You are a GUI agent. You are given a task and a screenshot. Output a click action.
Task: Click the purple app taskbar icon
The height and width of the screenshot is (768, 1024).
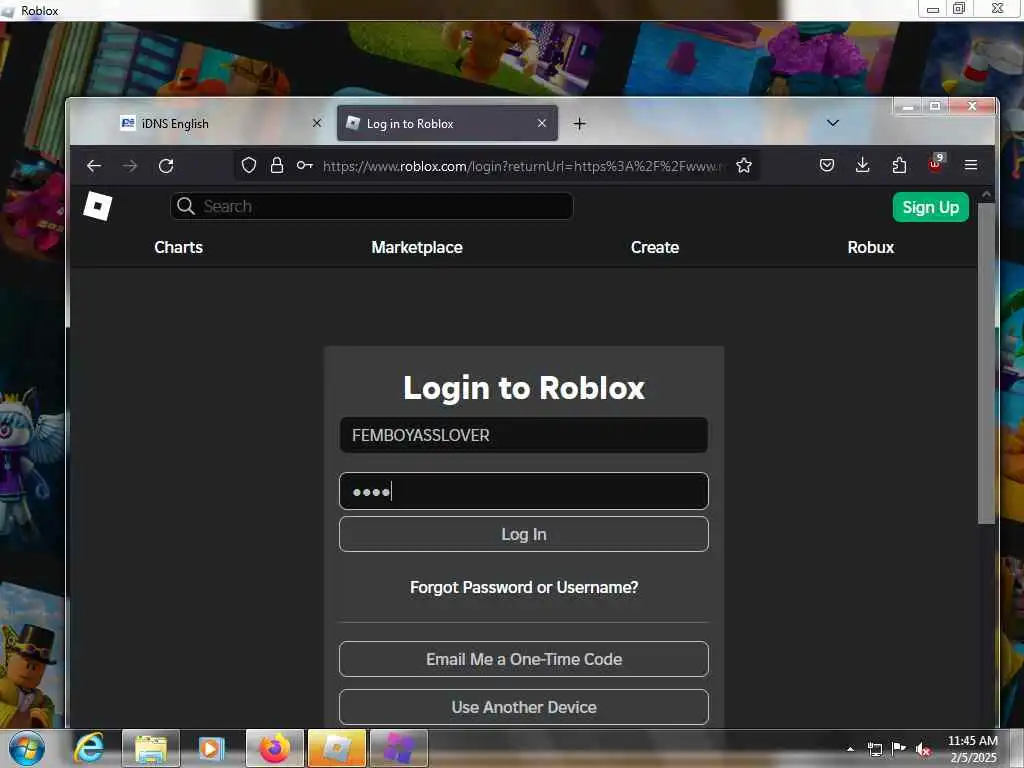click(399, 748)
